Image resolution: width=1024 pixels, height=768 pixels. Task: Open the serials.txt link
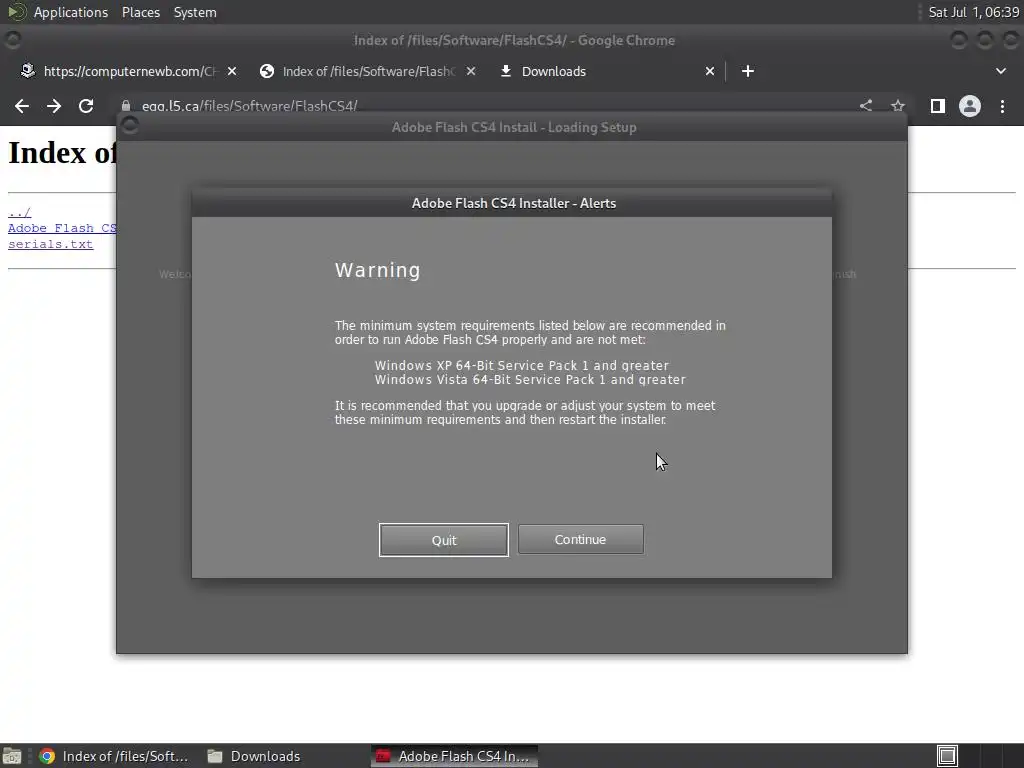(x=50, y=244)
